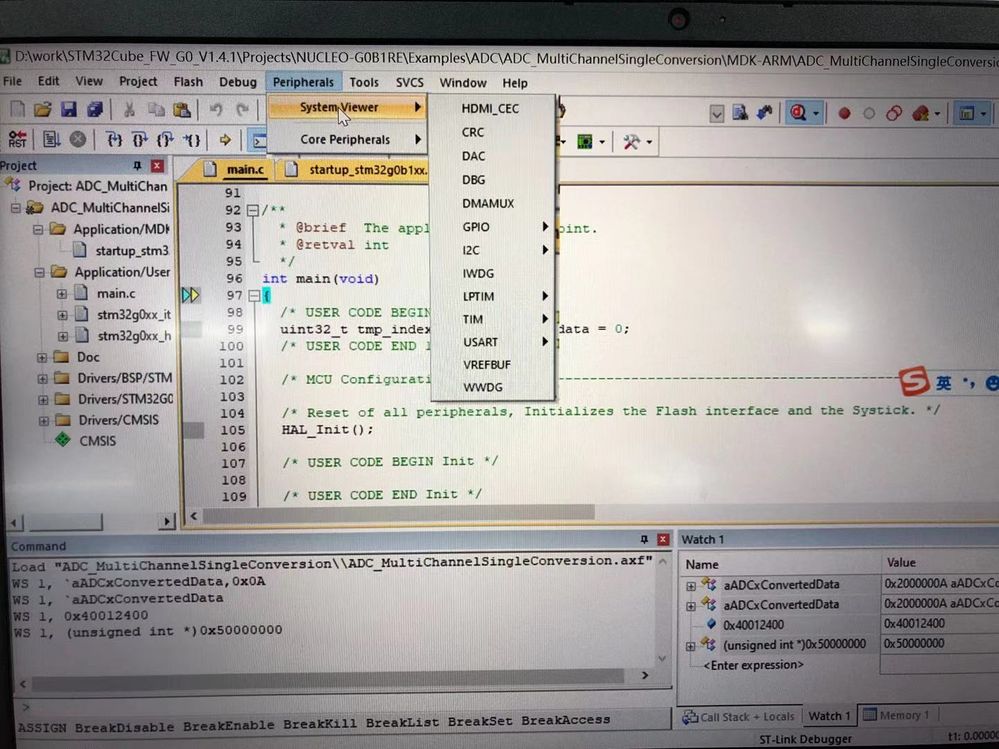Click the green analyzer window icon
The height and width of the screenshot is (749, 999).
pos(584,141)
